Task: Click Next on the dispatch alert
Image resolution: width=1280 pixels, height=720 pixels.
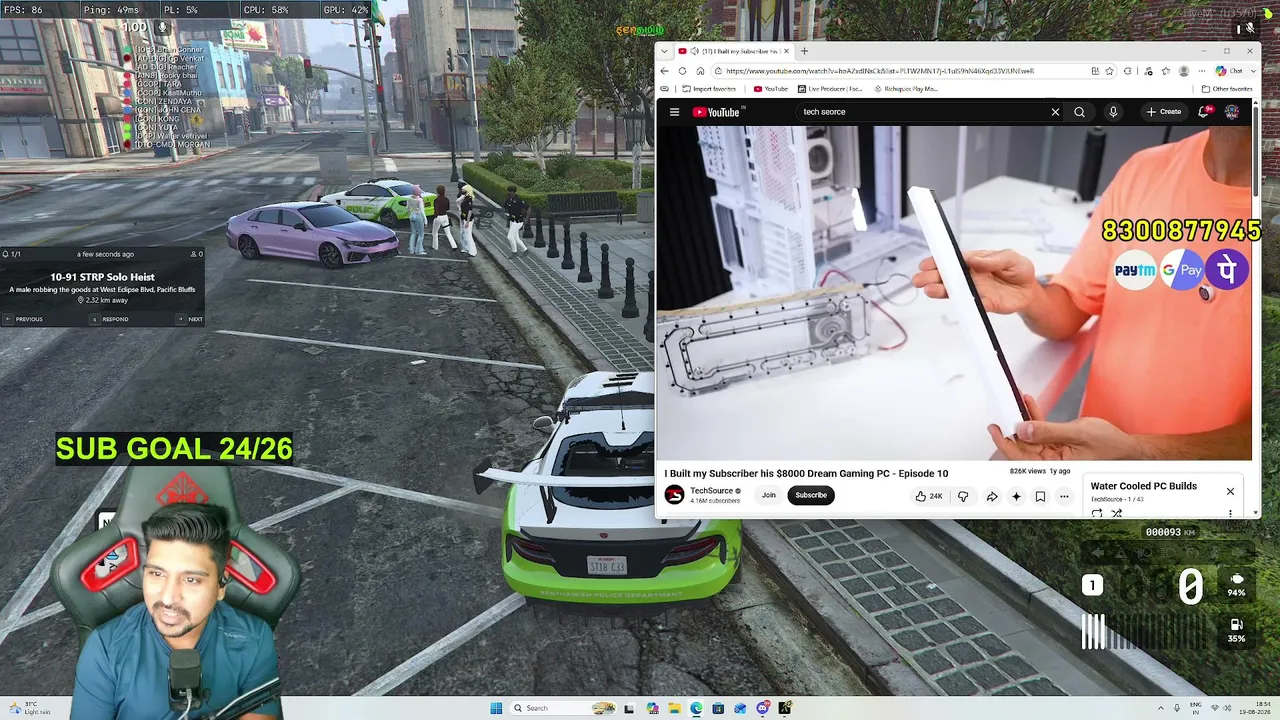Action: [190, 319]
